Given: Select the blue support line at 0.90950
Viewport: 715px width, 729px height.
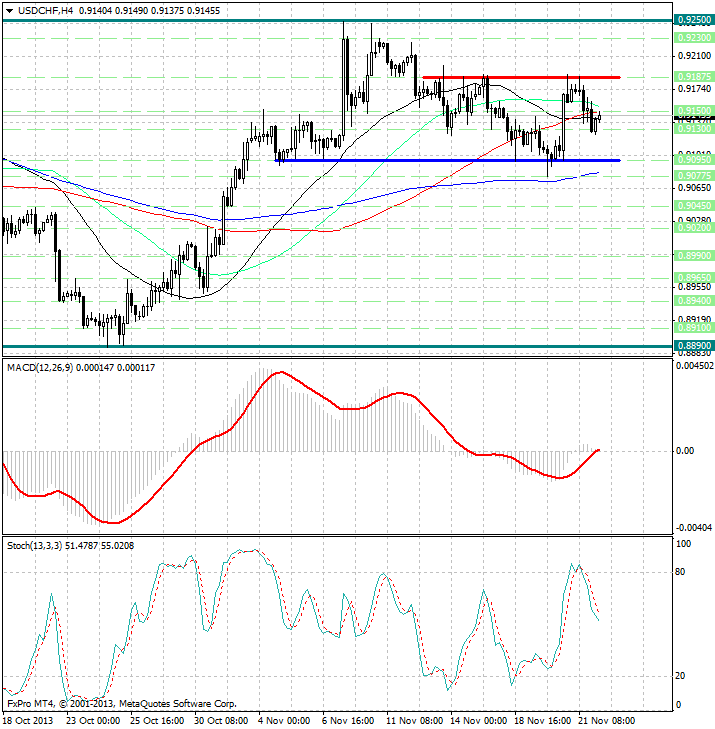Looking at the screenshot, I should coord(447,160).
